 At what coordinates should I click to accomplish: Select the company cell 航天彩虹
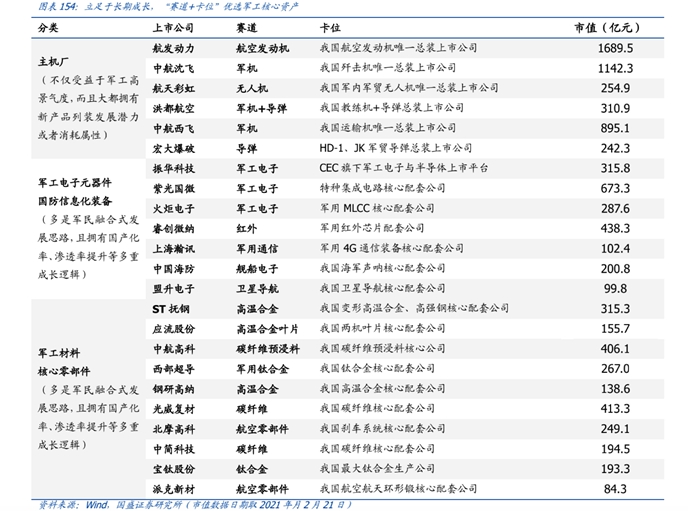tap(173, 89)
